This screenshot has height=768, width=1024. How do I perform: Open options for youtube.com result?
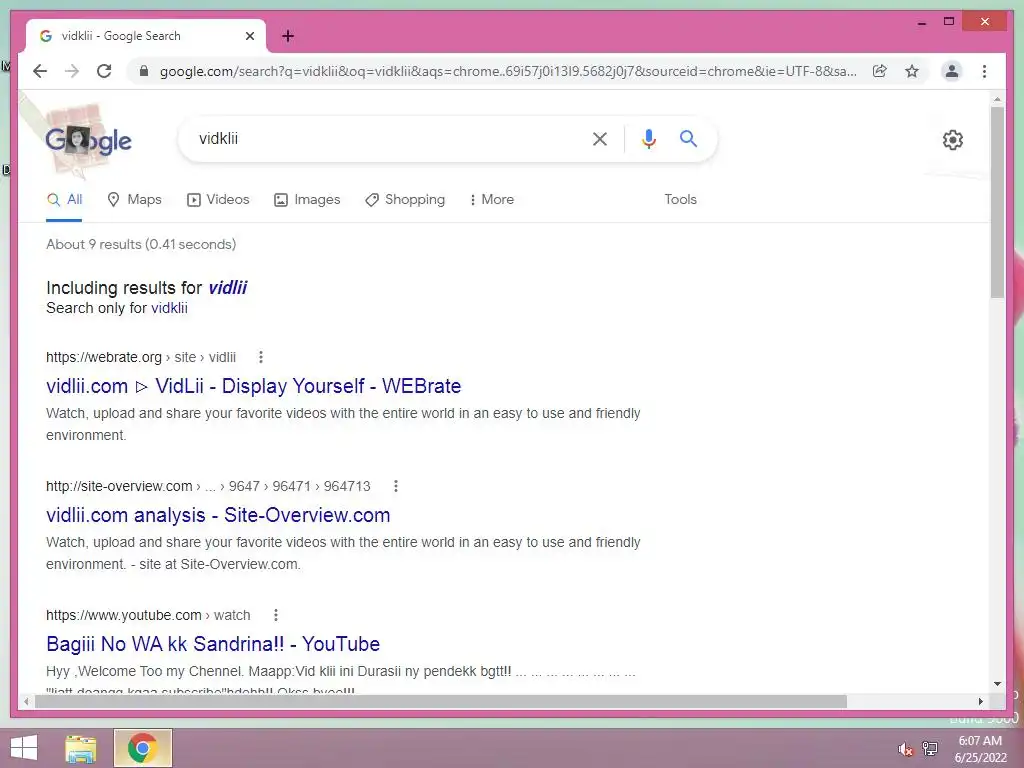[x=276, y=615]
